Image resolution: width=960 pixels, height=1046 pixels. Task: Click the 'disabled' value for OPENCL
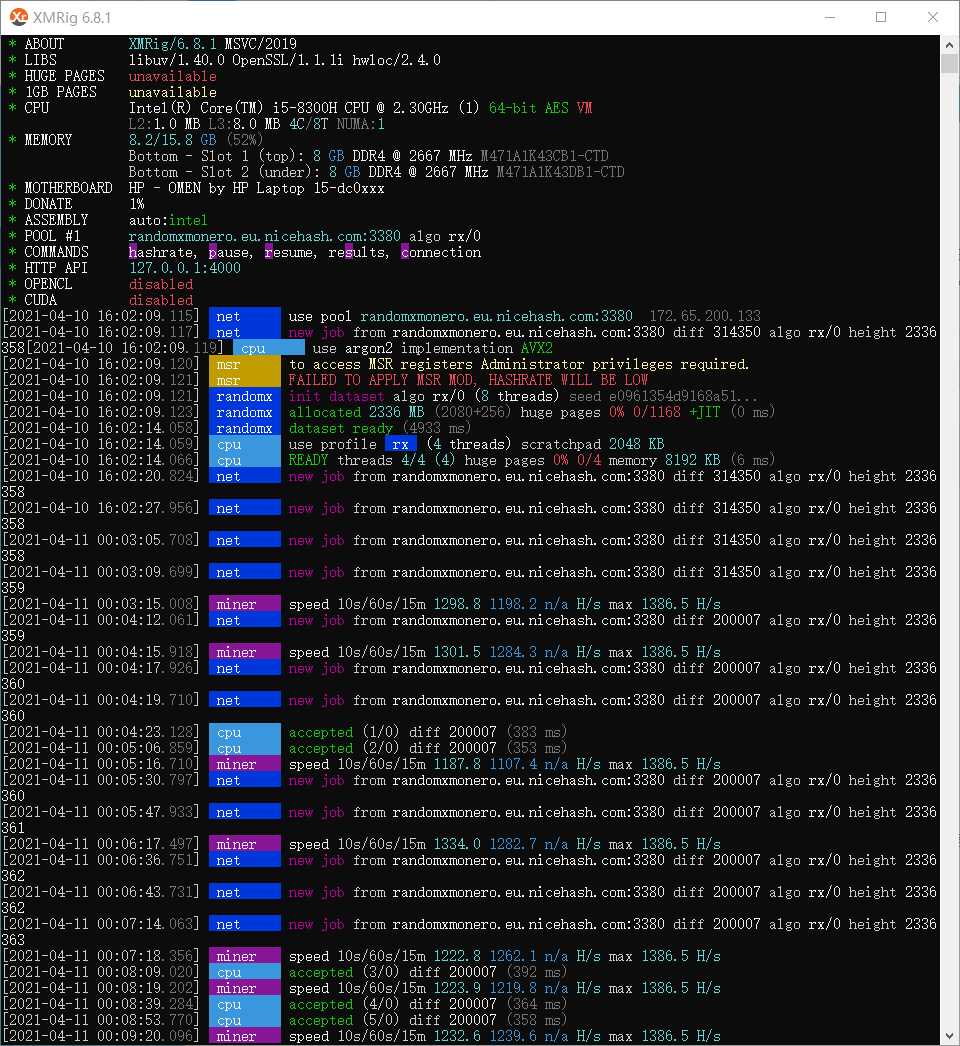pyautogui.click(x=160, y=284)
